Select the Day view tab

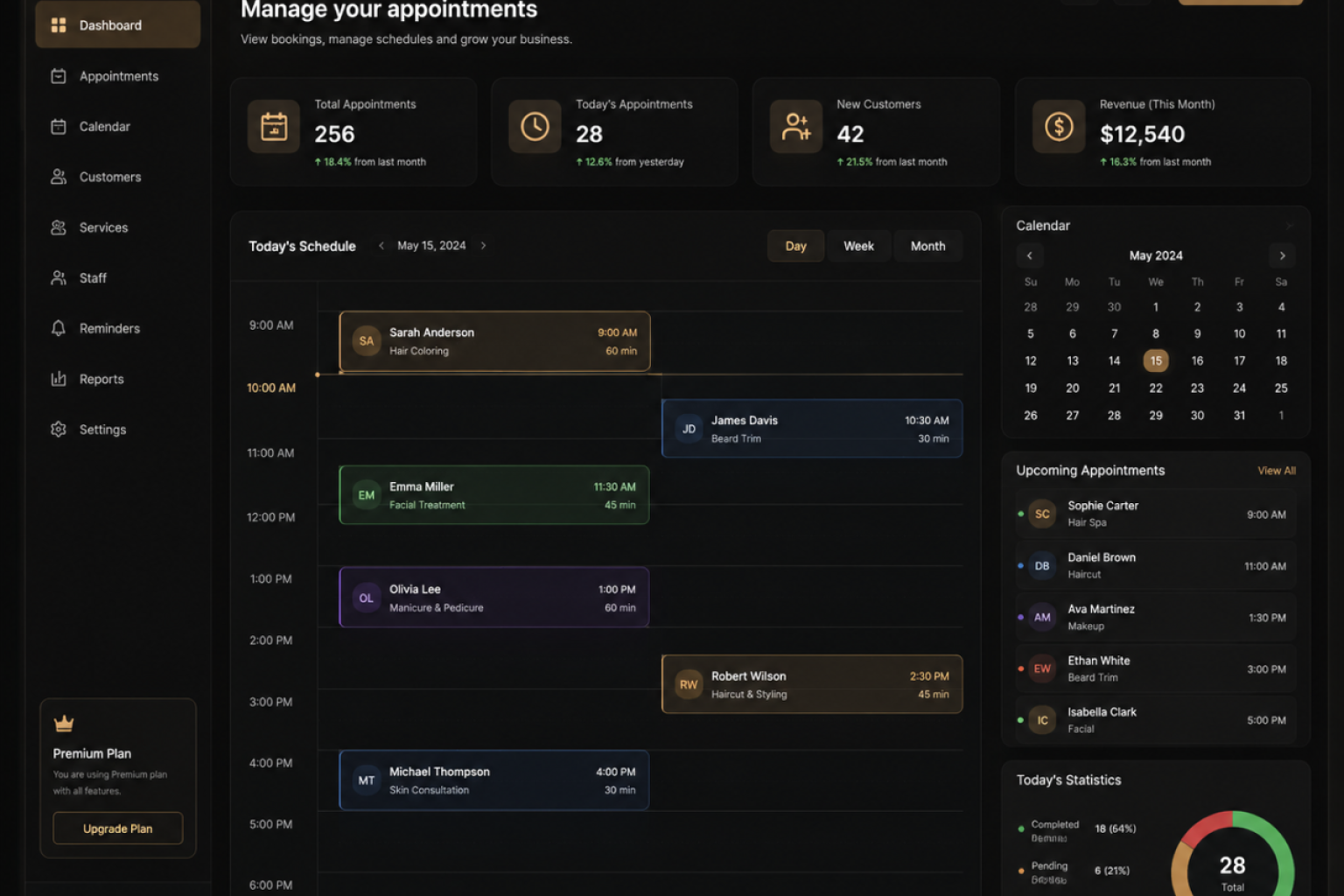(795, 246)
